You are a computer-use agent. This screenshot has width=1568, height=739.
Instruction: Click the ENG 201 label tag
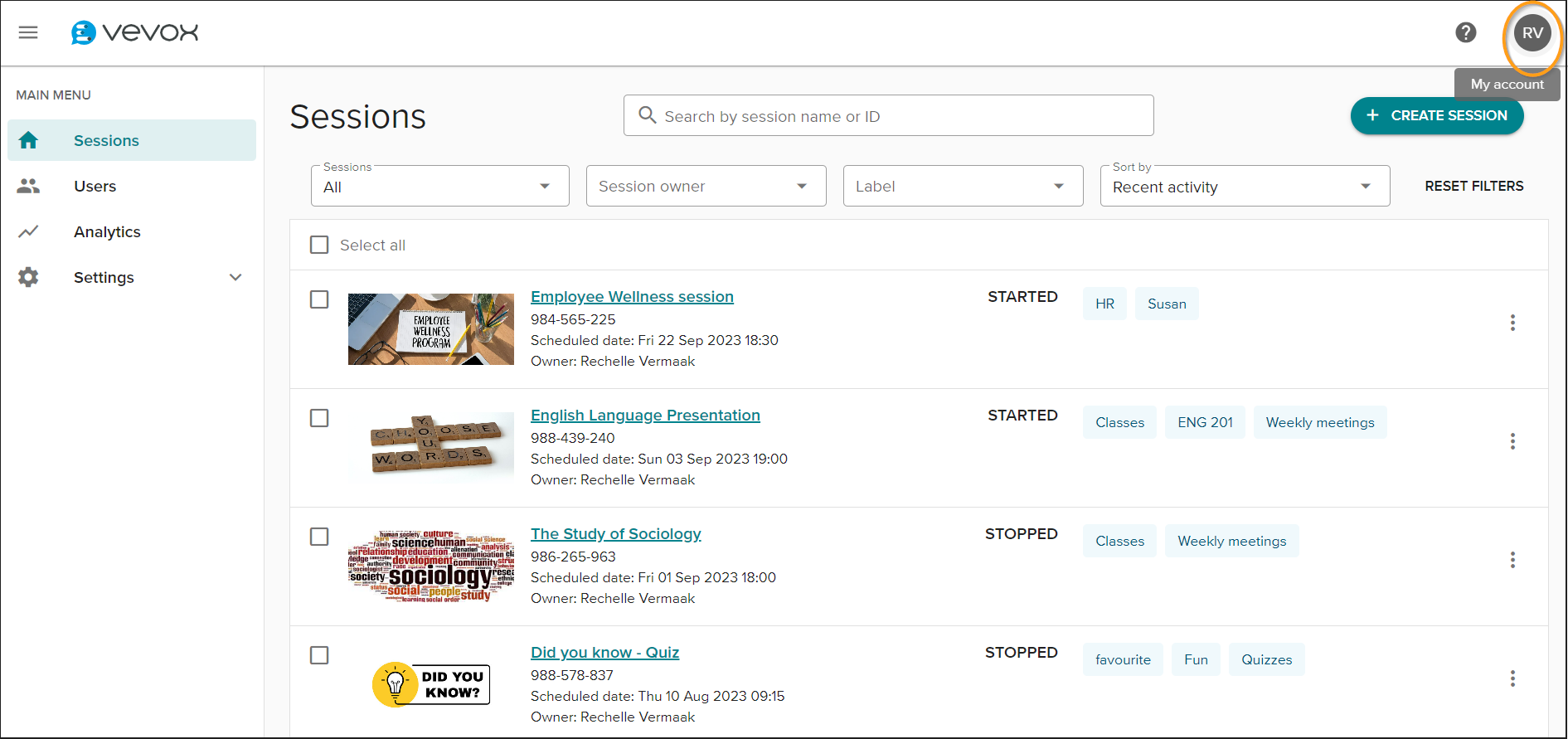coord(1205,422)
